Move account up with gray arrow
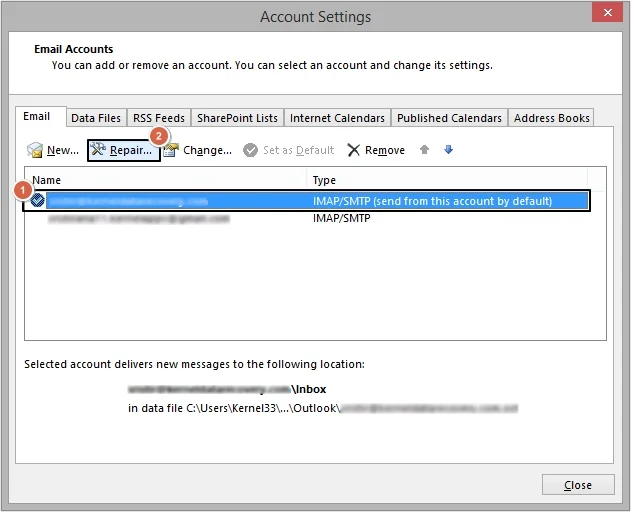Image resolution: width=631 pixels, height=512 pixels. (424, 150)
